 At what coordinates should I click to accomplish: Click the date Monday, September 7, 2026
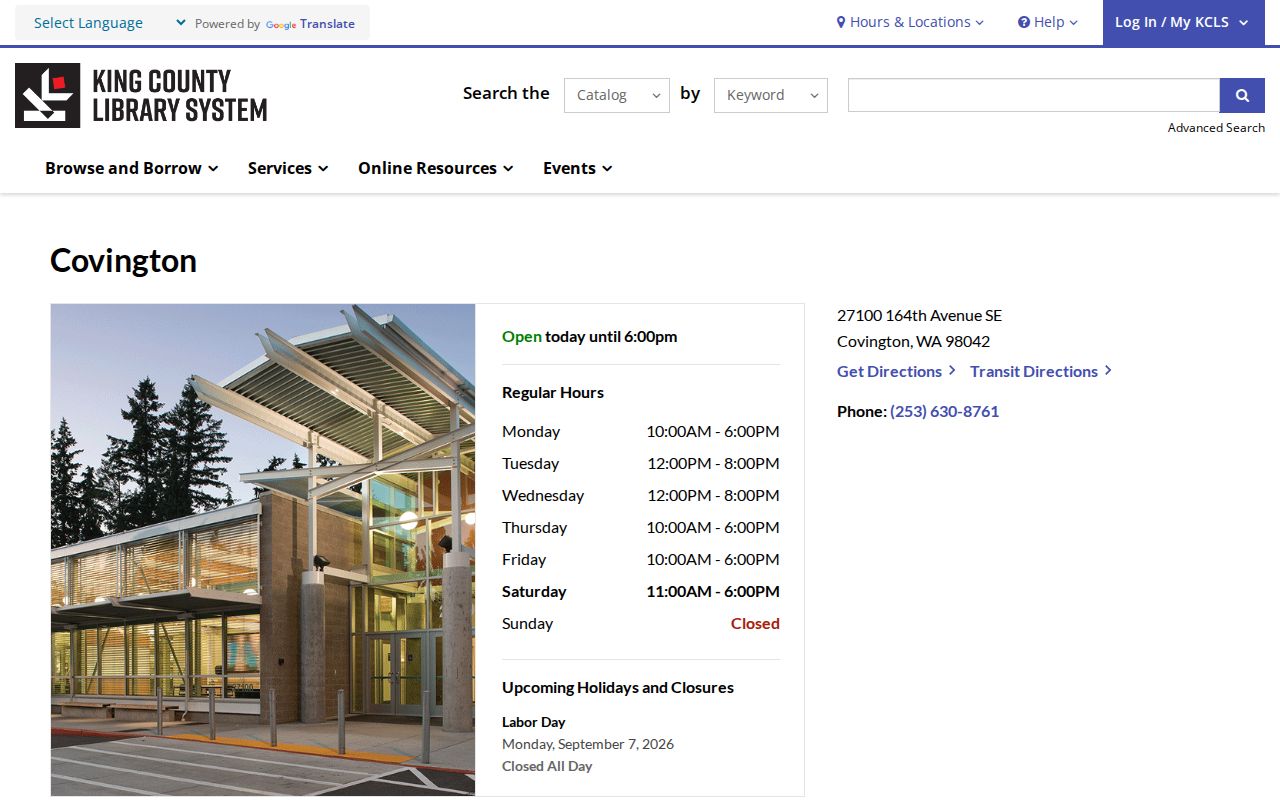(x=588, y=744)
